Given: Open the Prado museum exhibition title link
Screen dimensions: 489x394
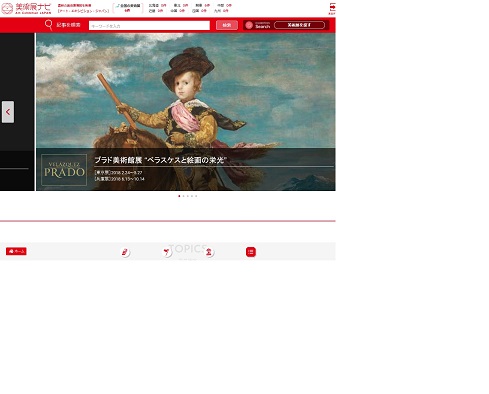Looking at the screenshot, I should [160, 160].
